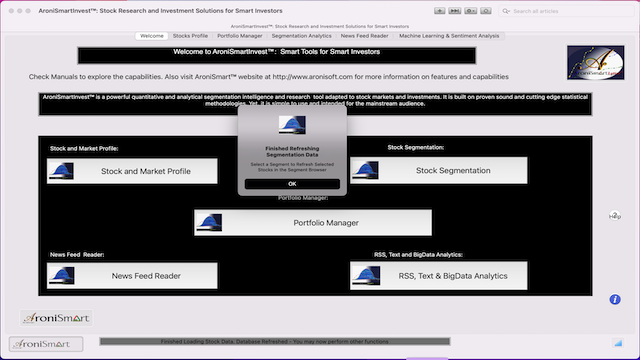Open the Portfolio Manager tab
640x360 pixels.
click(x=240, y=36)
